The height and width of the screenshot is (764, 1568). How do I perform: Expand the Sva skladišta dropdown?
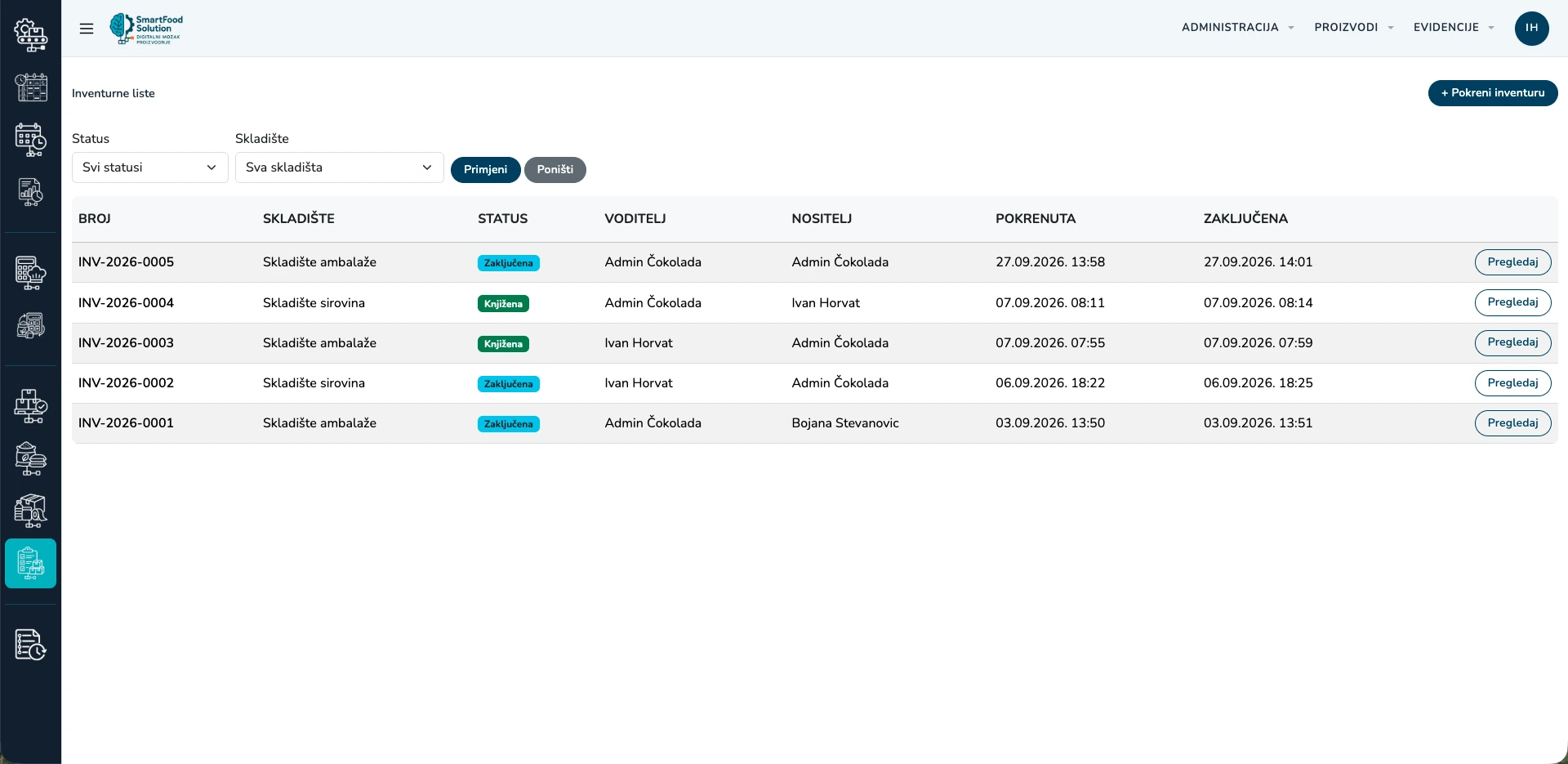[340, 168]
